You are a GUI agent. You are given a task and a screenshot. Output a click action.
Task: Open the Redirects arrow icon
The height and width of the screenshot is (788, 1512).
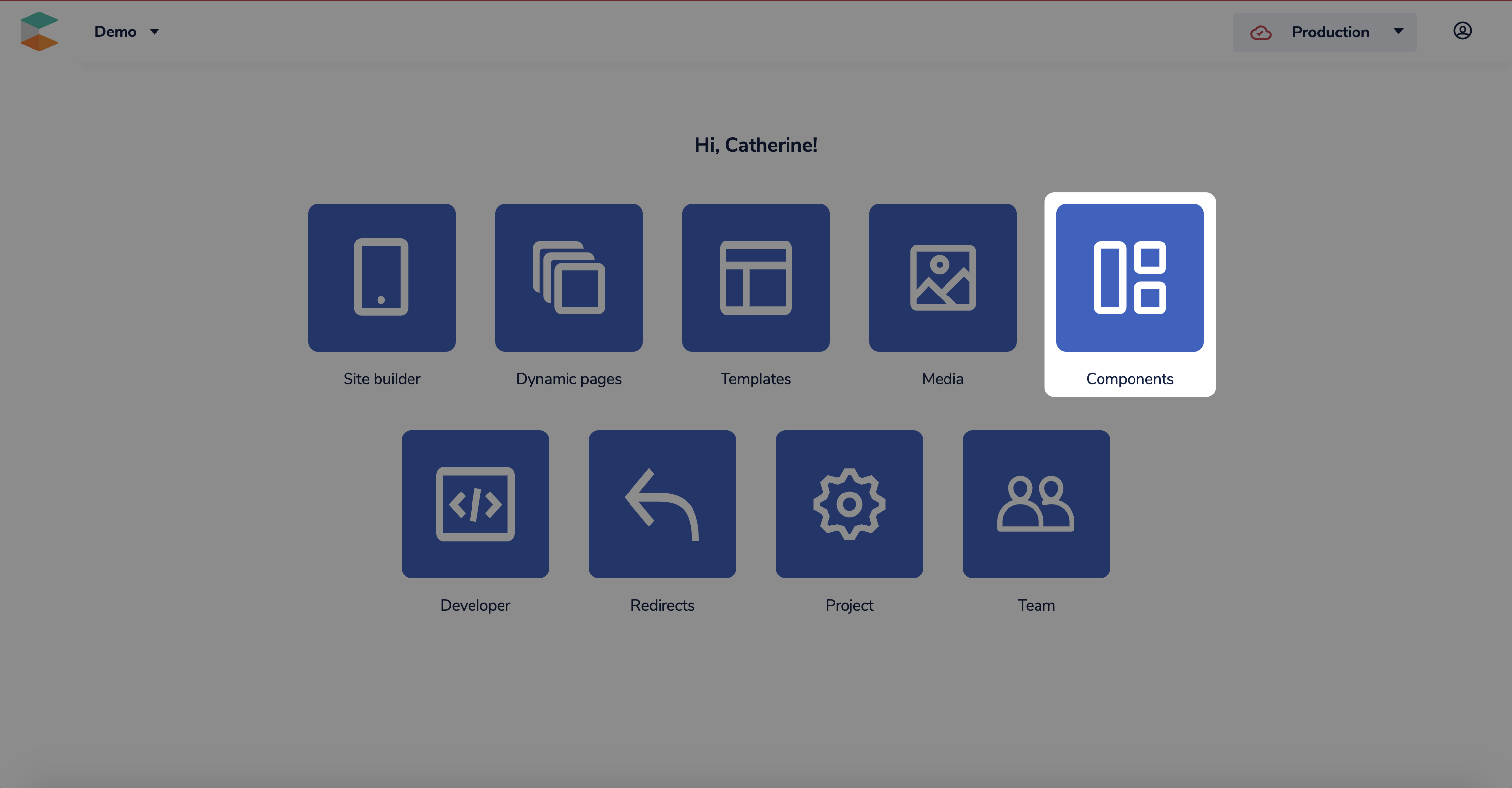coord(662,504)
